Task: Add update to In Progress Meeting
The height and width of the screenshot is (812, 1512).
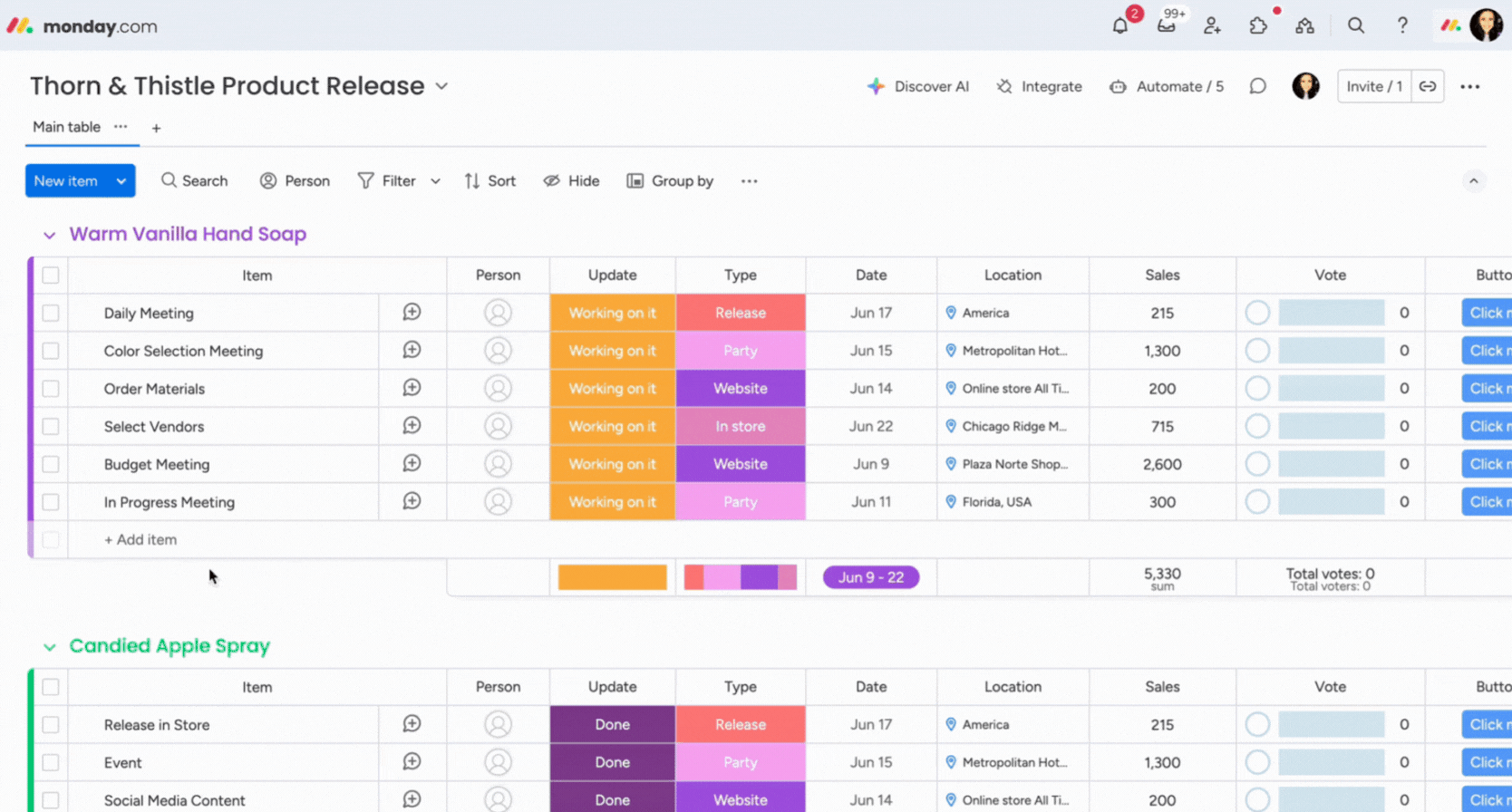Action: pos(412,501)
